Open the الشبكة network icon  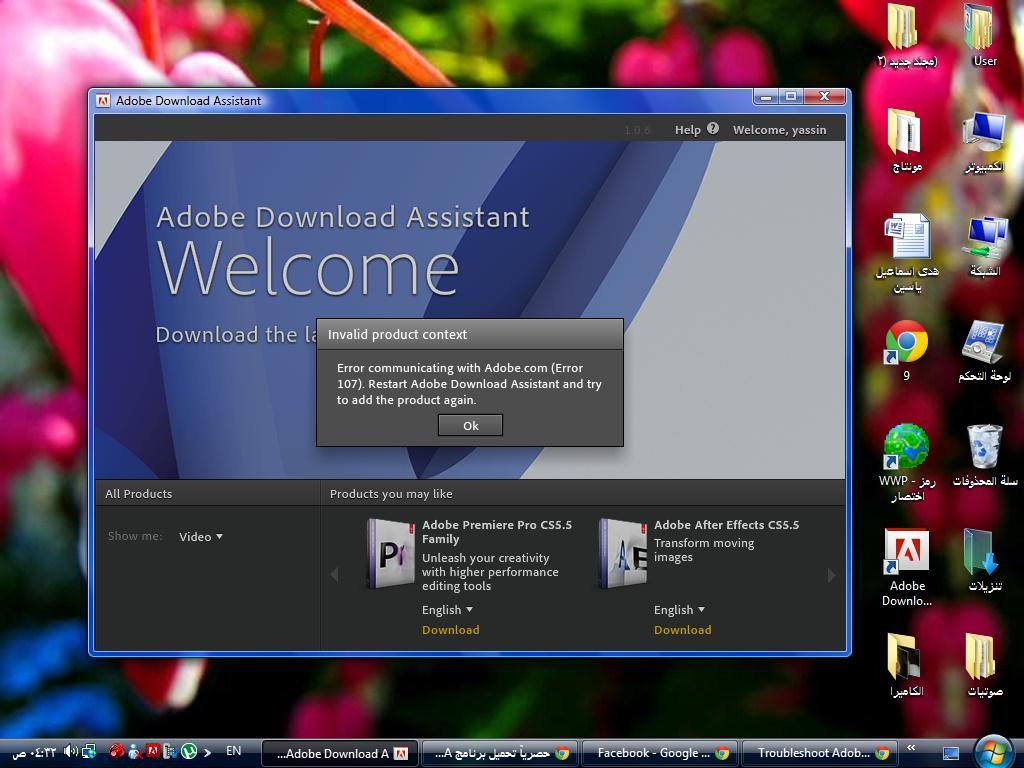[985, 247]
